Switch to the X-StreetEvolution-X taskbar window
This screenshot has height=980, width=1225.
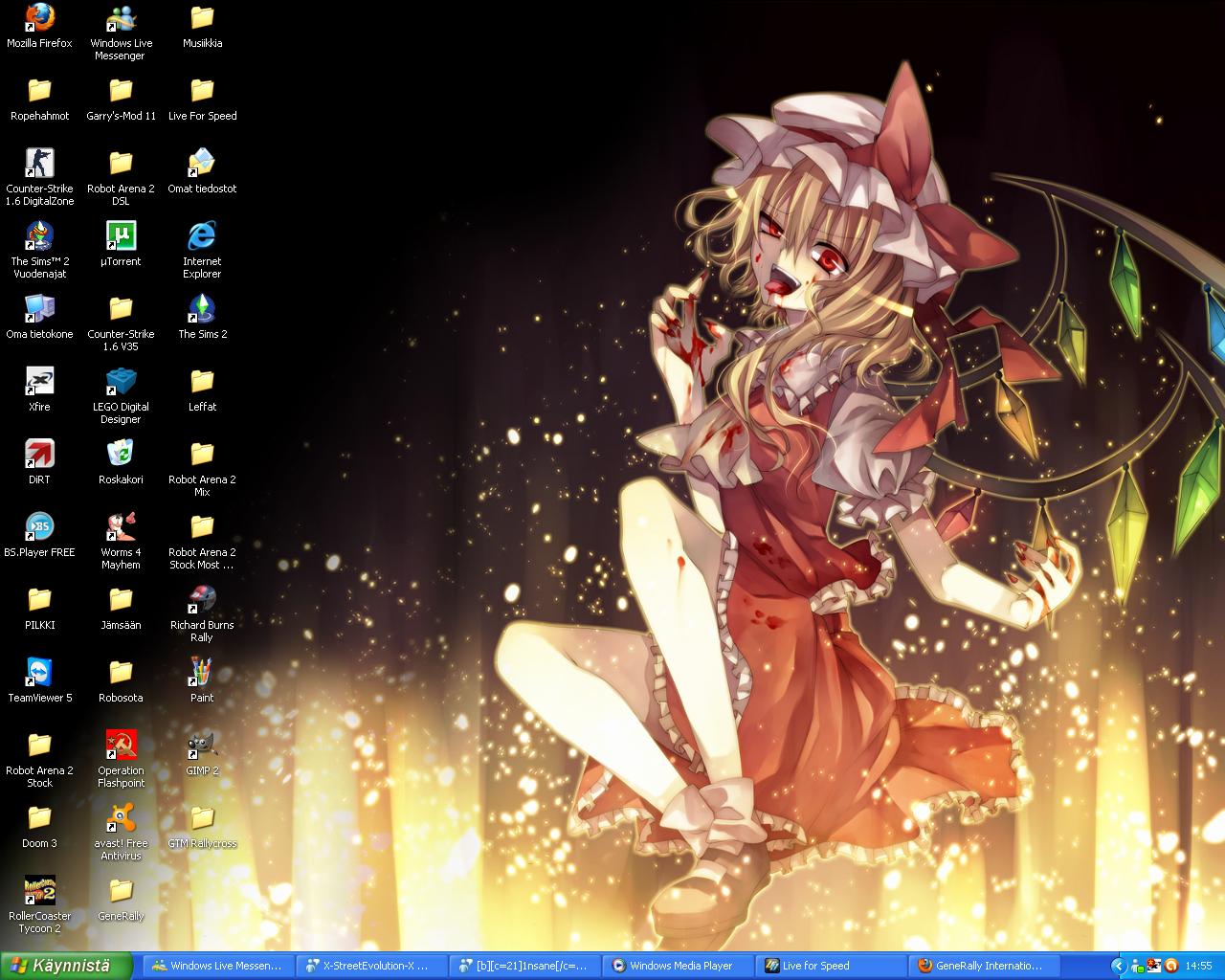[372, 966]
